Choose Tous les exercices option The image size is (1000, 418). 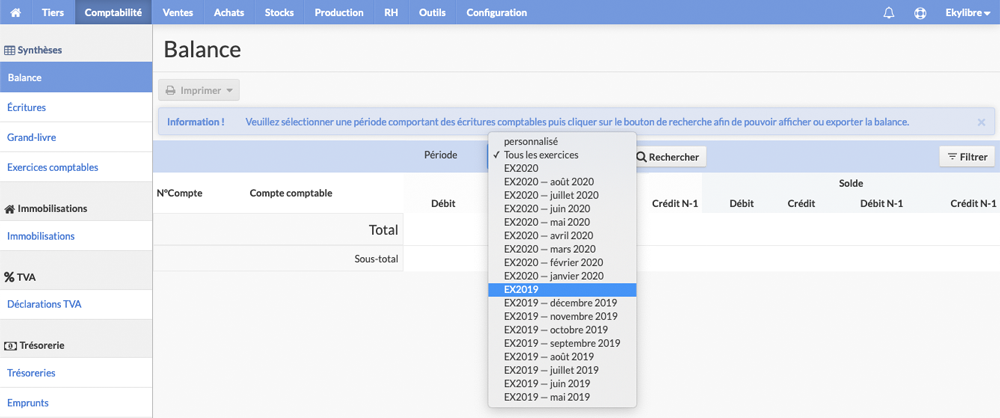pyautogui.click(x=562, y=155)
